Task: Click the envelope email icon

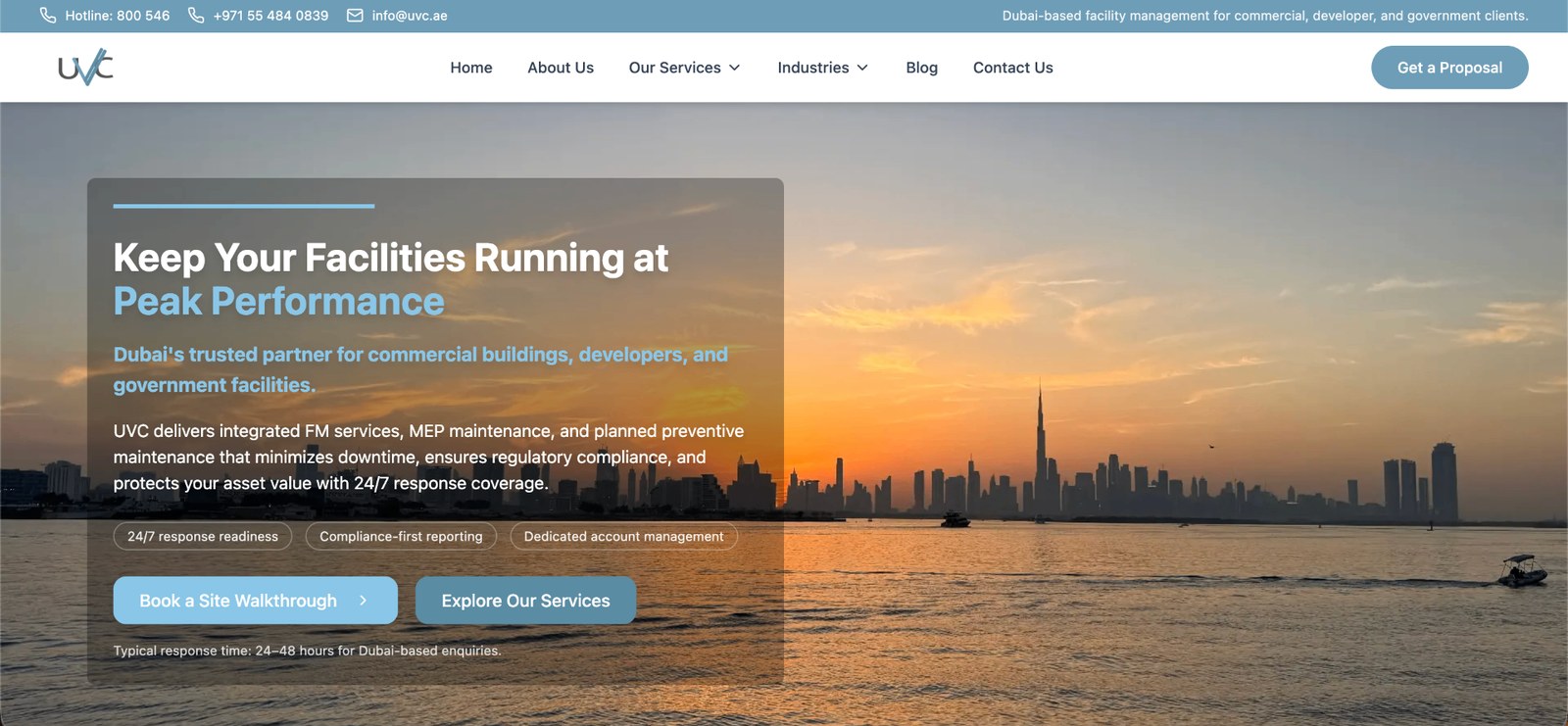Action: [x=355, y=16]
